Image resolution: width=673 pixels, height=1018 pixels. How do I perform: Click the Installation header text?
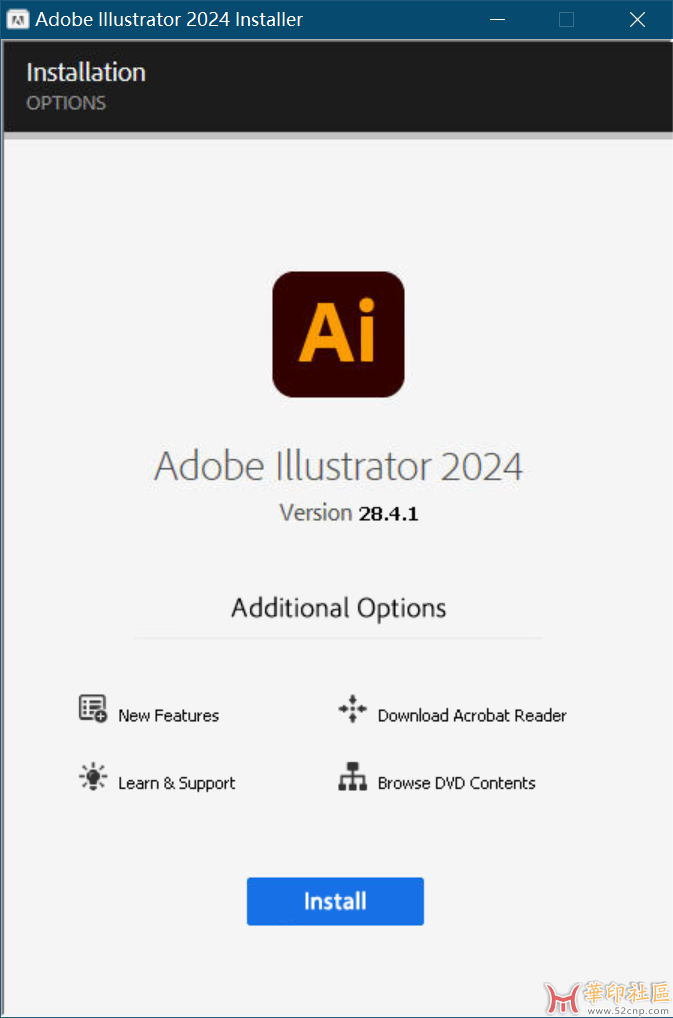(x=86, y=72)
